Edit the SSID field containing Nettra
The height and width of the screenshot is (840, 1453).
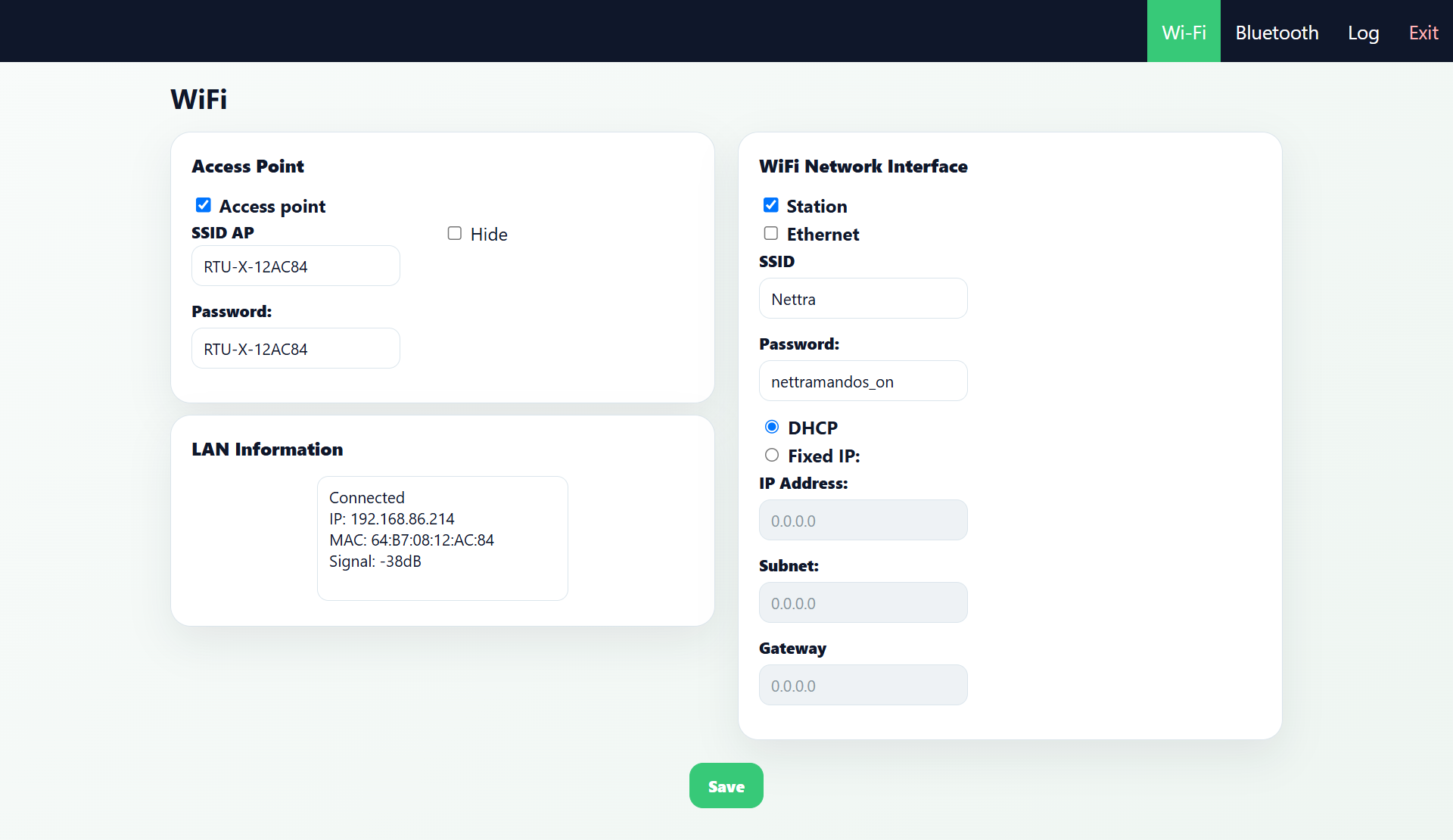(863, 298)
